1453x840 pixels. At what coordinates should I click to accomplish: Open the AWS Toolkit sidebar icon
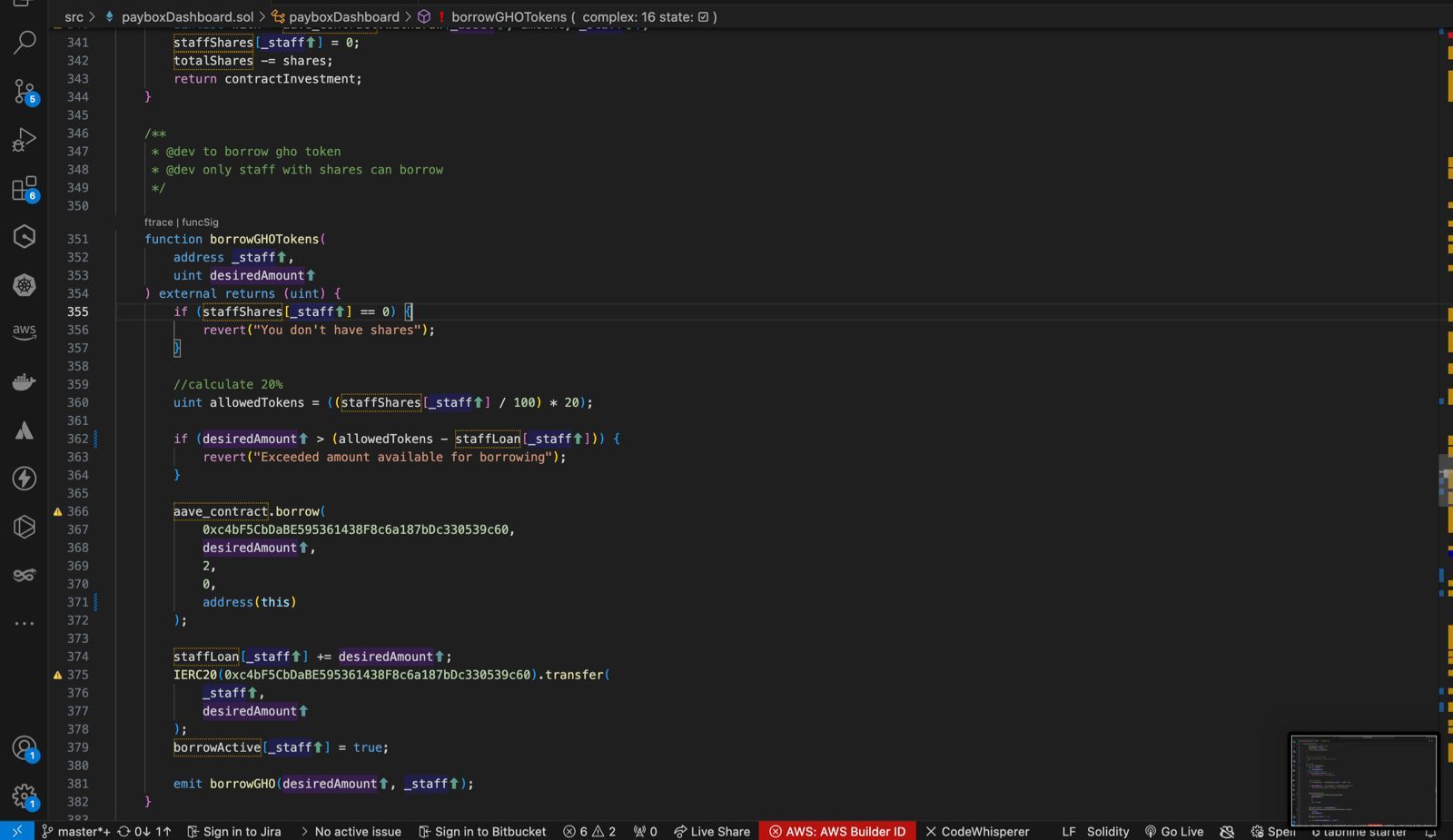coord(25,332)
